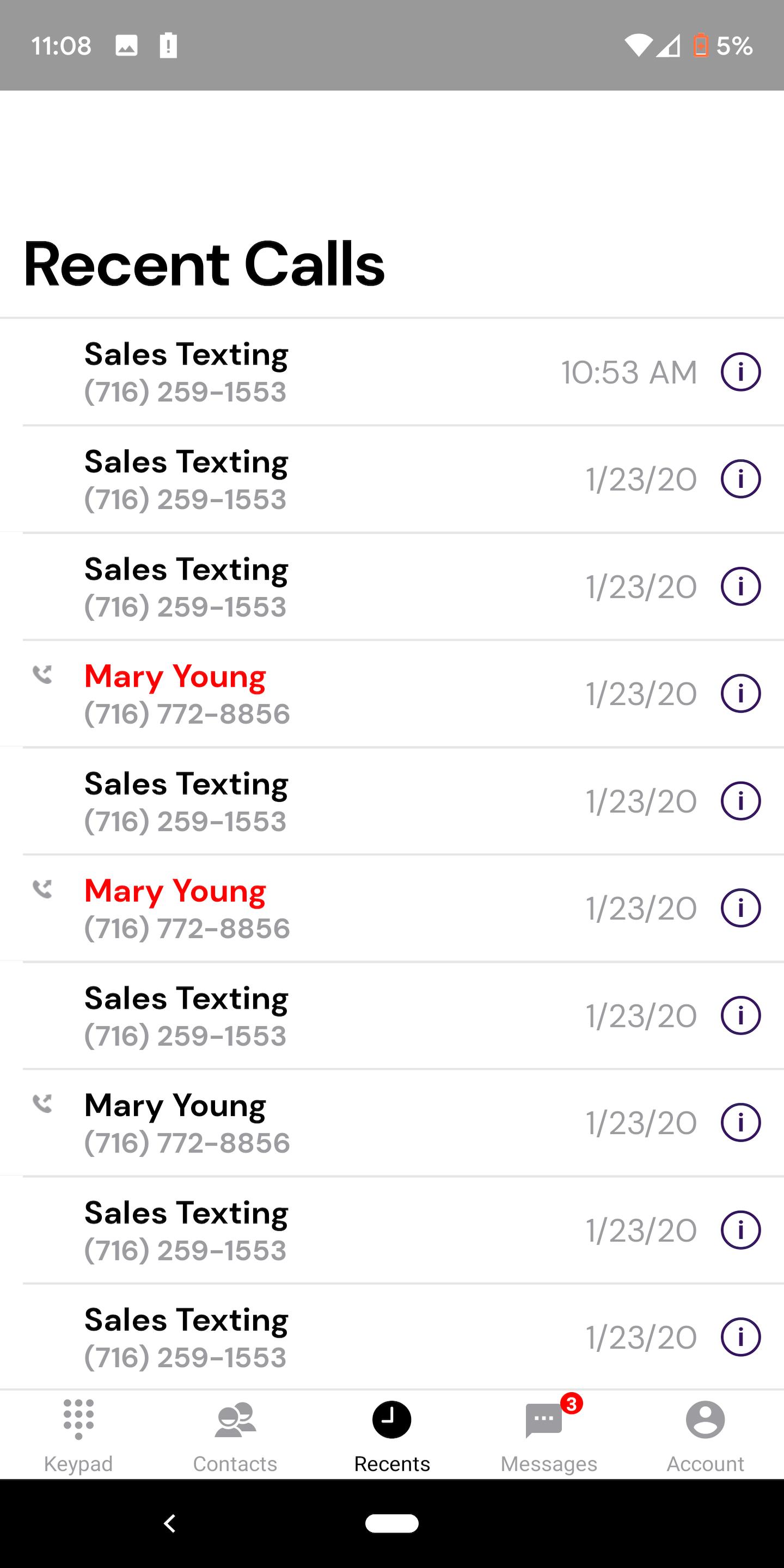Tap the low battery indicator in status bar
Screen dimensions: 784x1568
[x=701, y=45]
